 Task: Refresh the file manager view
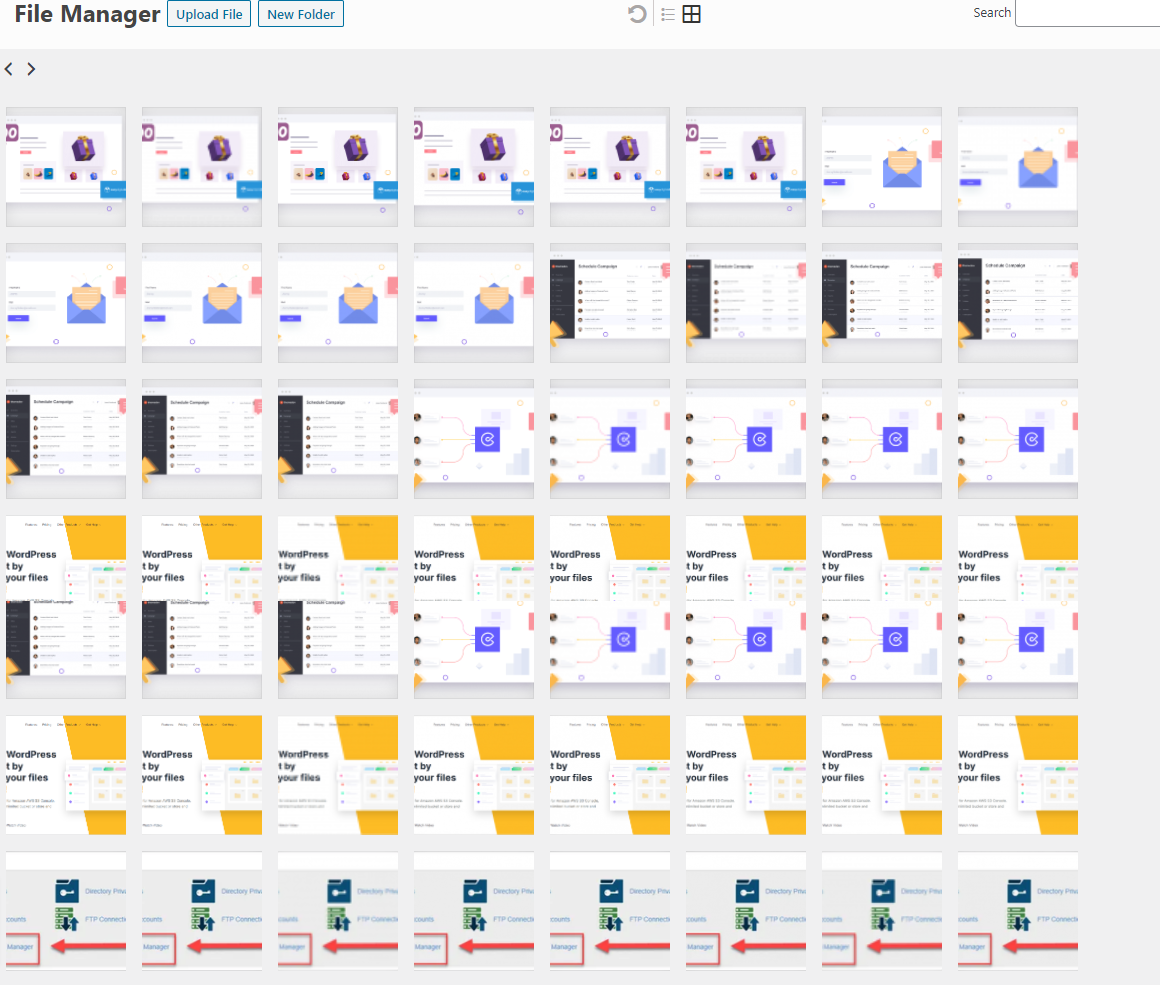[637, 14]
